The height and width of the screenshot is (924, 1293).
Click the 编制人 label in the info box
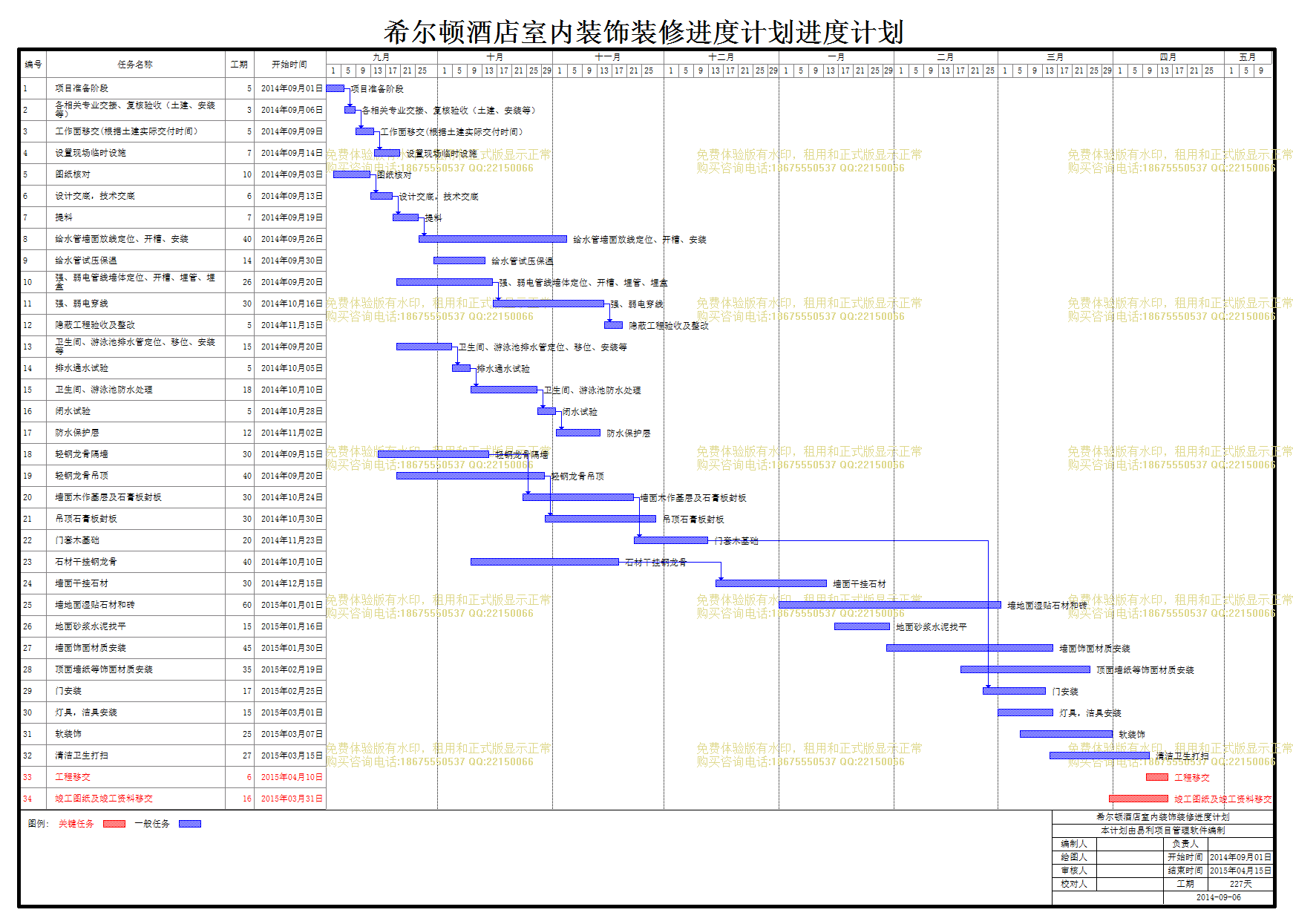coord(1074,844)
